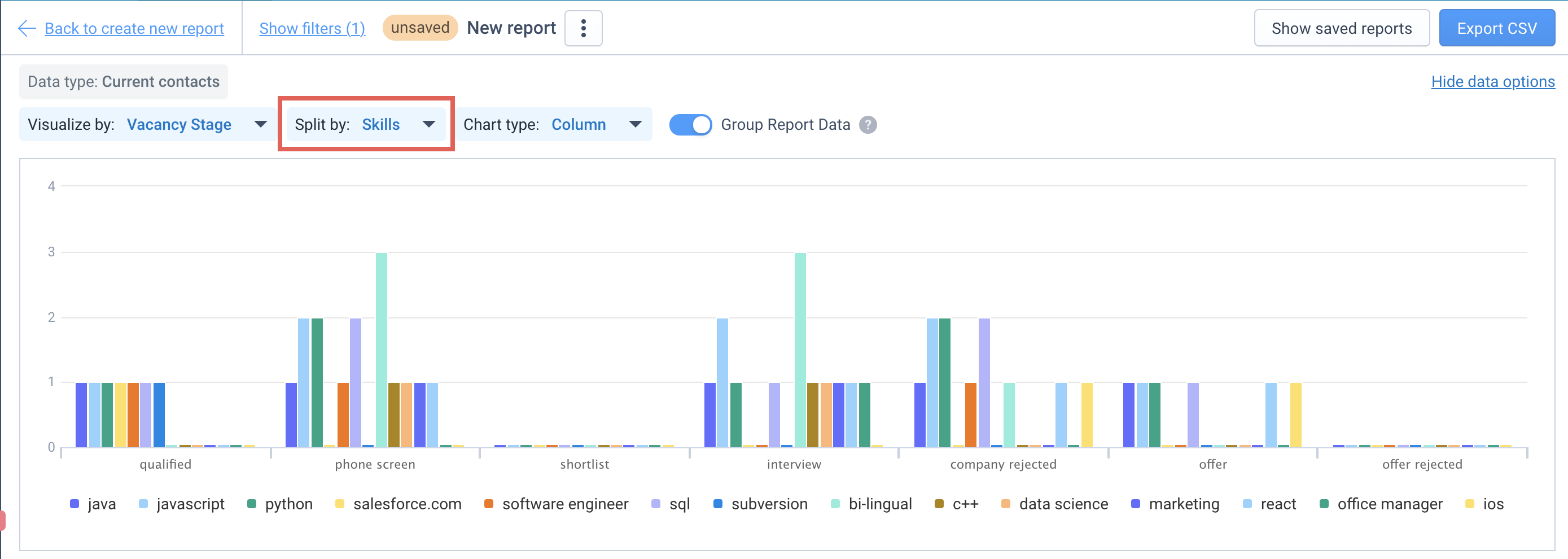Screen dimensions: 1568x559
Task: Click the subversion bar in qualified group
Action: (159, 415)
